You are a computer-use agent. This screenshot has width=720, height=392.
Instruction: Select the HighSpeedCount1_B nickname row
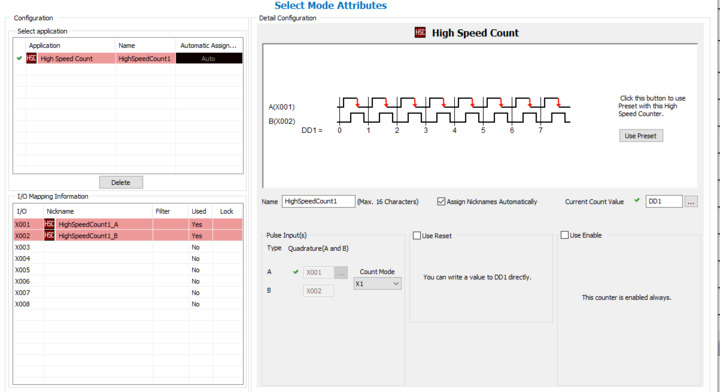[128, 235]
